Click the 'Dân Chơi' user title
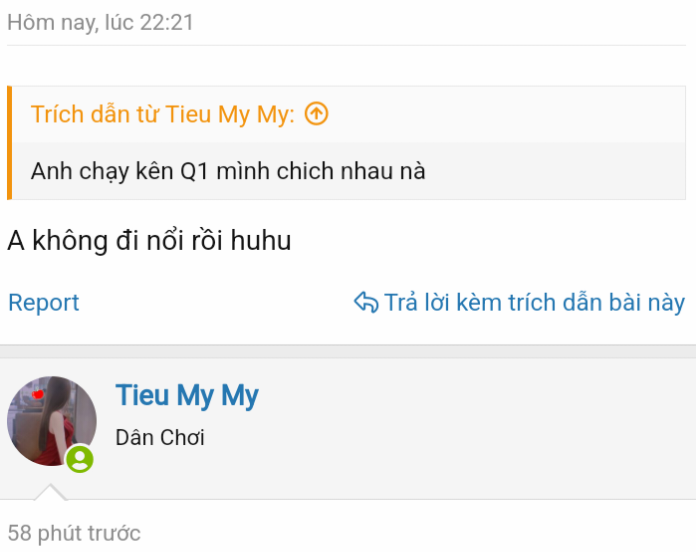Viewport: 696px width, 552px height. [160, 438]
